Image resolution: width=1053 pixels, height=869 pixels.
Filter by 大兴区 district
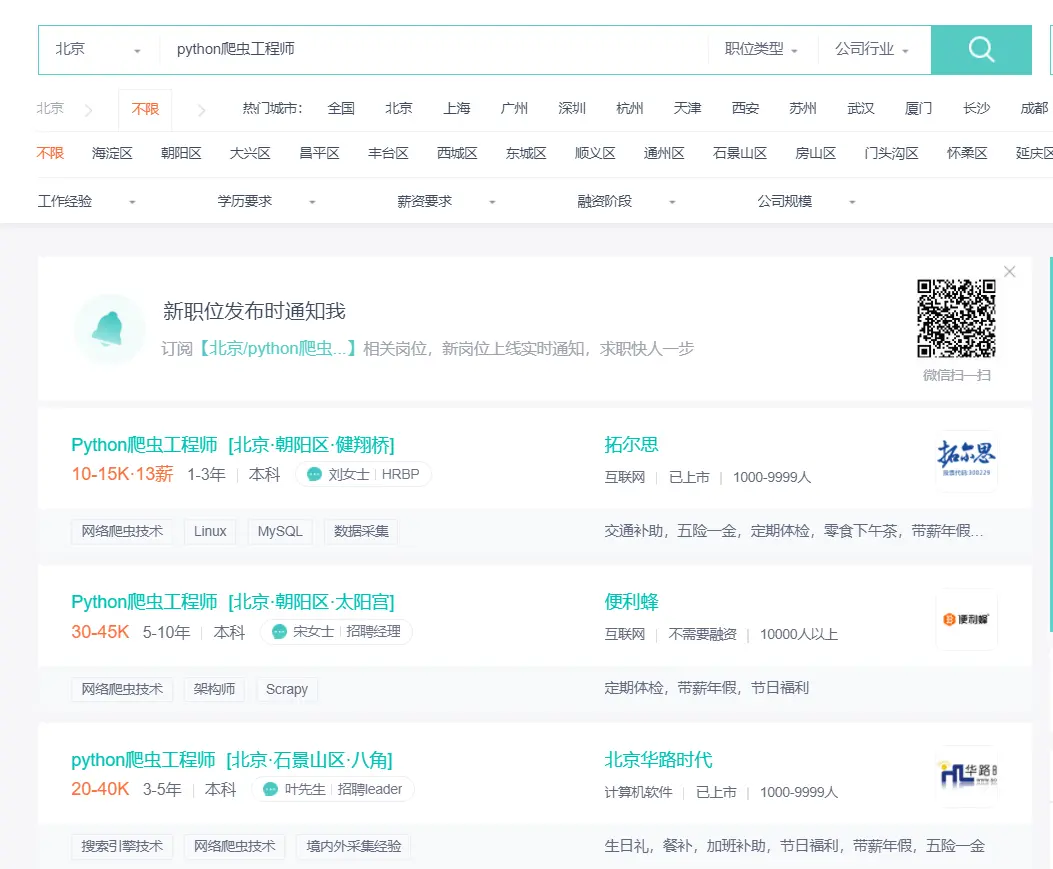(250, 153)
